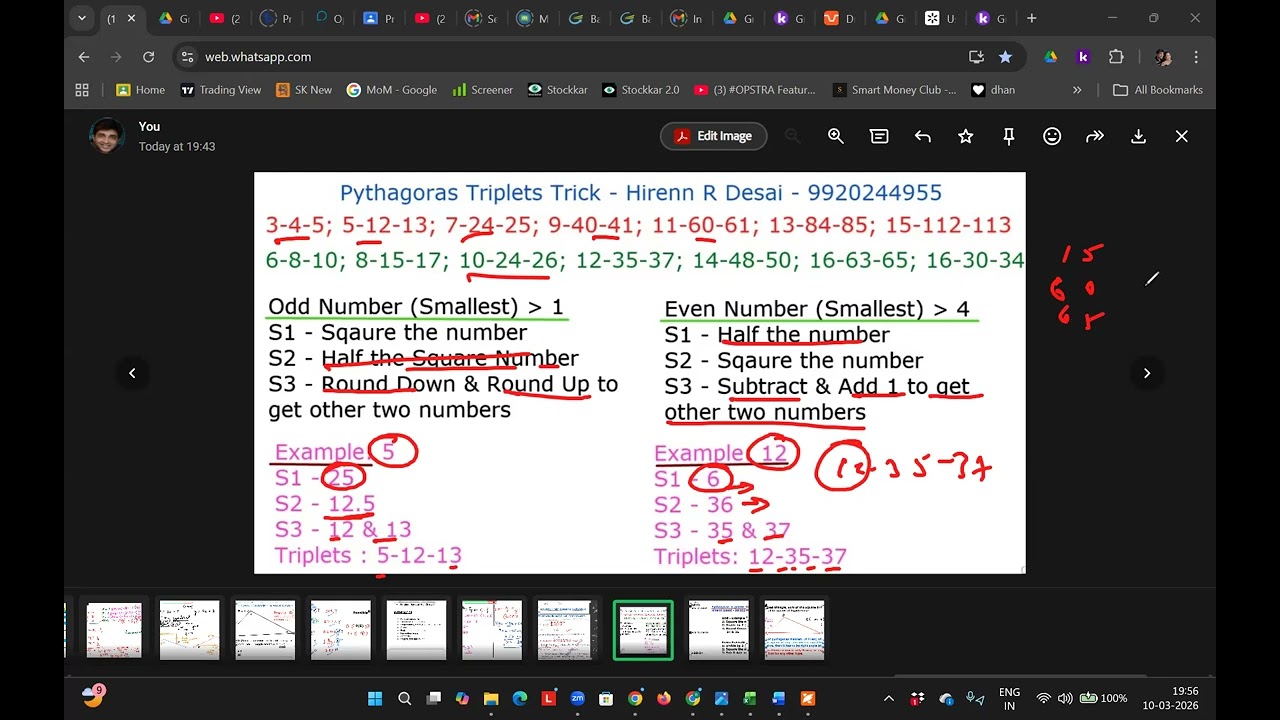Open the Chrome profile avatar

coord(1163,57)
